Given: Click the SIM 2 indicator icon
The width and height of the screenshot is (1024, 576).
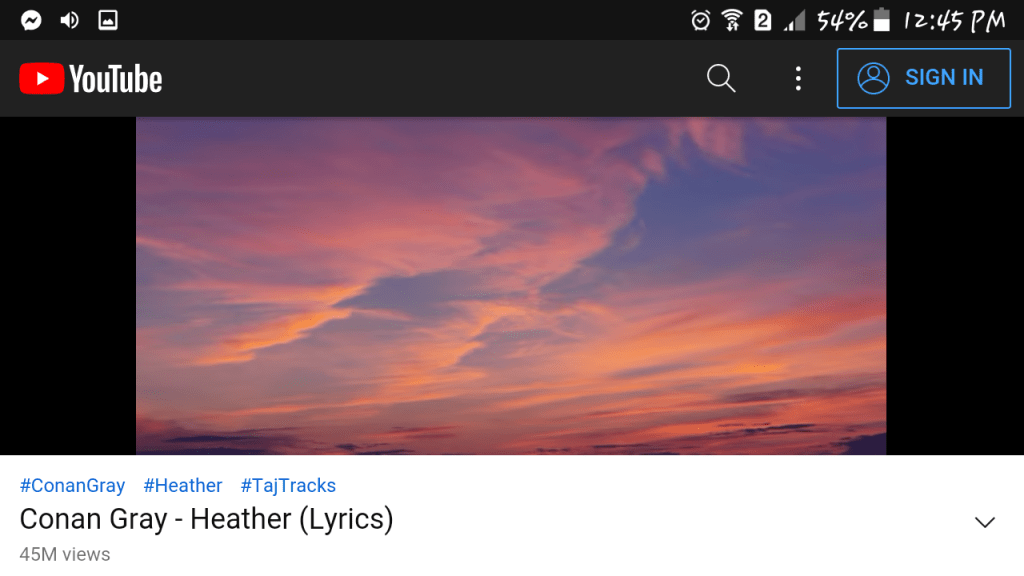Looking at the screenshot, I should point(763,20).
